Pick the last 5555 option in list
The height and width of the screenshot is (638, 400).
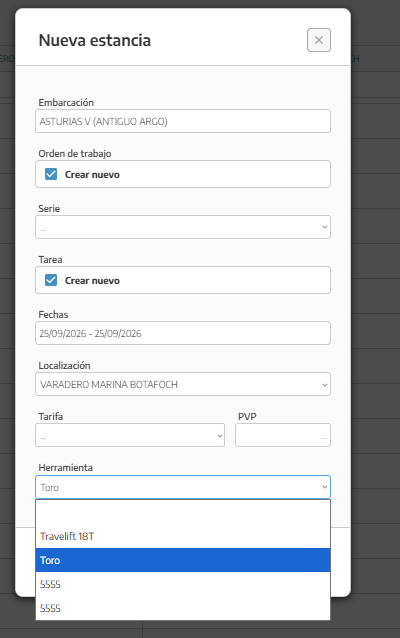pos(183,608)
